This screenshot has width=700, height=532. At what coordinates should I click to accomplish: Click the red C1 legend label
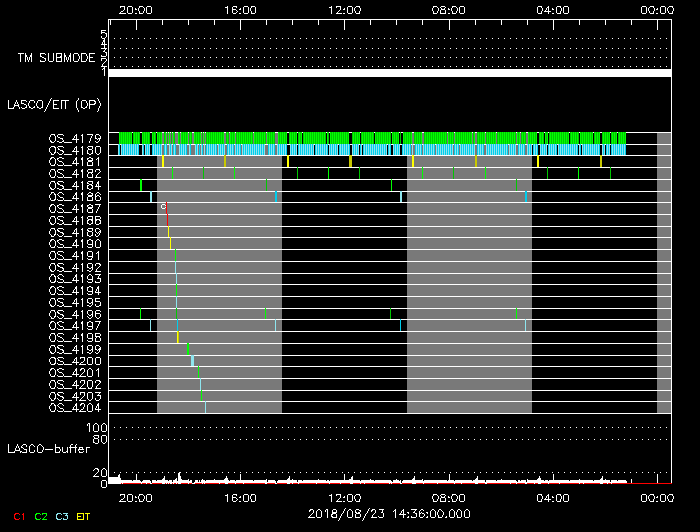[19, 516]
